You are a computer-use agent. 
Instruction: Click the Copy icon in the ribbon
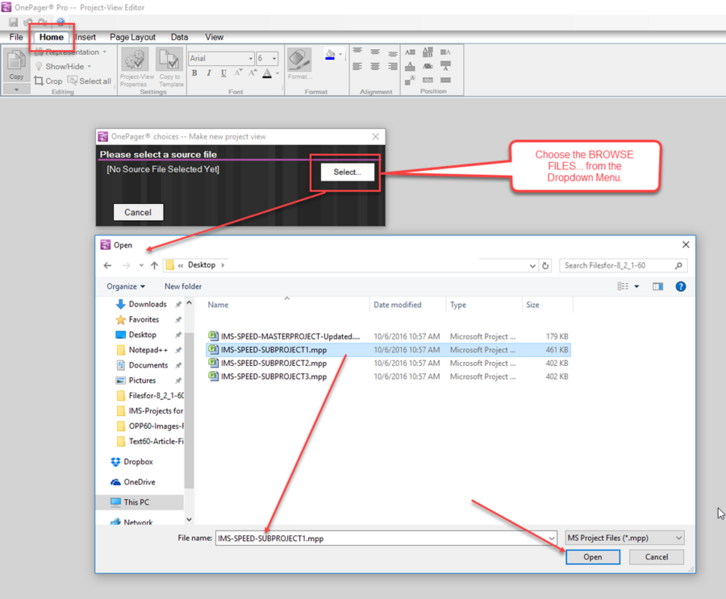pos(16,64)
